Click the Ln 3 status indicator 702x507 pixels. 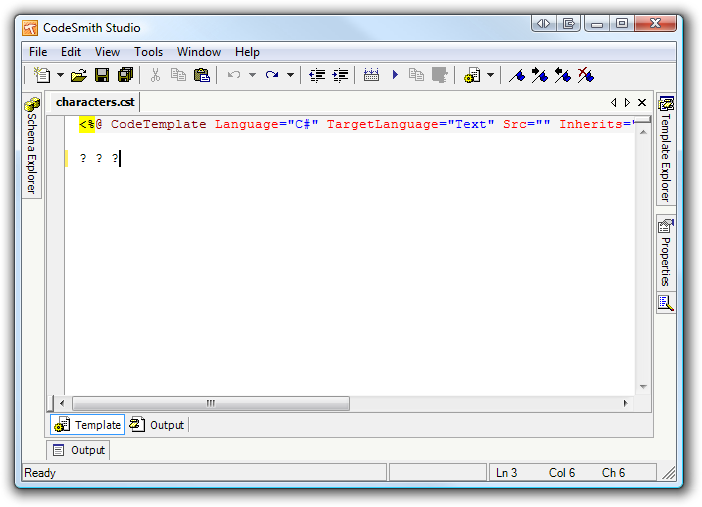click(x=506, y=473)
